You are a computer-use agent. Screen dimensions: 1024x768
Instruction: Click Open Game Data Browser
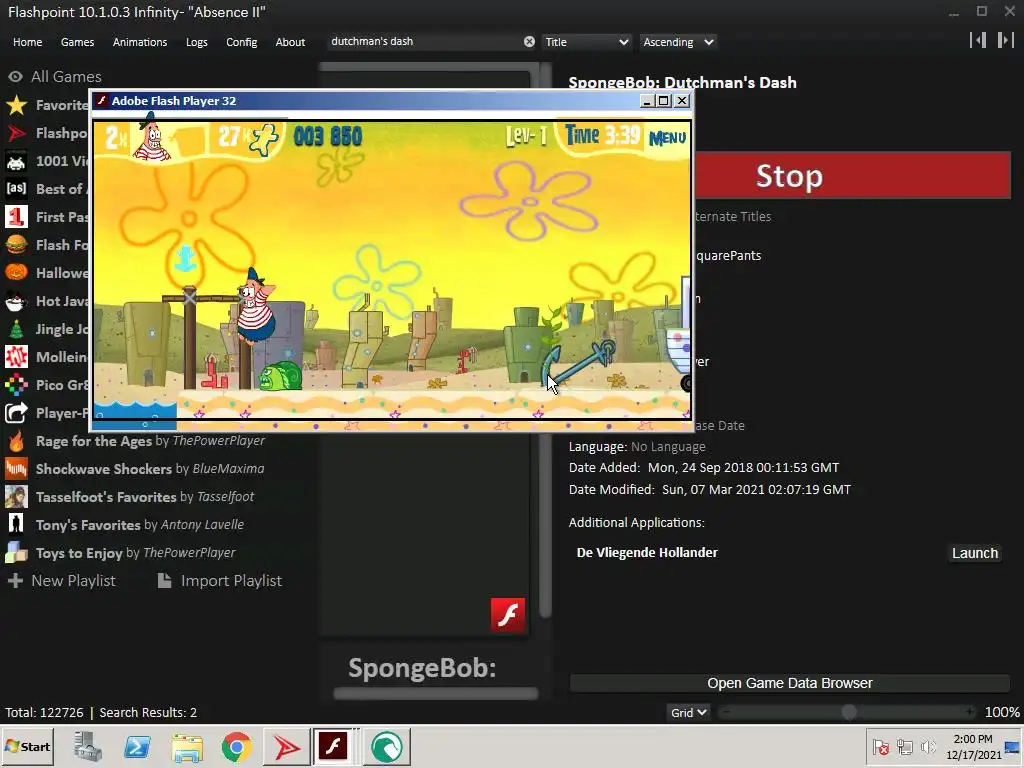tap(790, 683)
